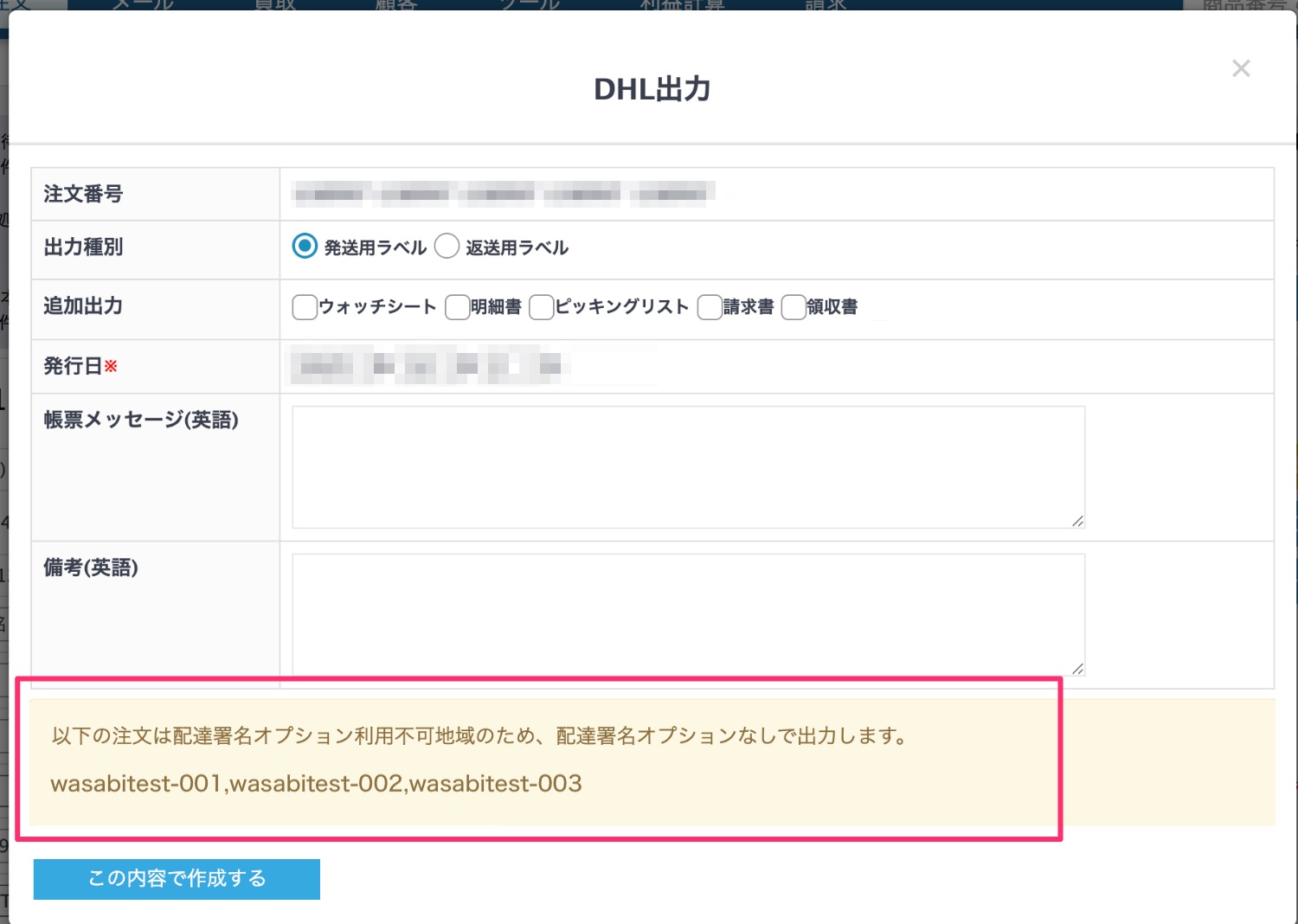Enable the 領収書 checkbox
The height and width of the screenshot is (924, 1298).
pos(794,307)
